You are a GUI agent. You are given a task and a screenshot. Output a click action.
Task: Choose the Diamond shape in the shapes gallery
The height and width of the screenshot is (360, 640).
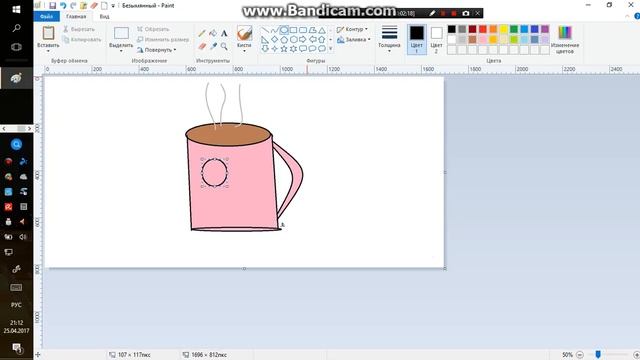(274, 40)
